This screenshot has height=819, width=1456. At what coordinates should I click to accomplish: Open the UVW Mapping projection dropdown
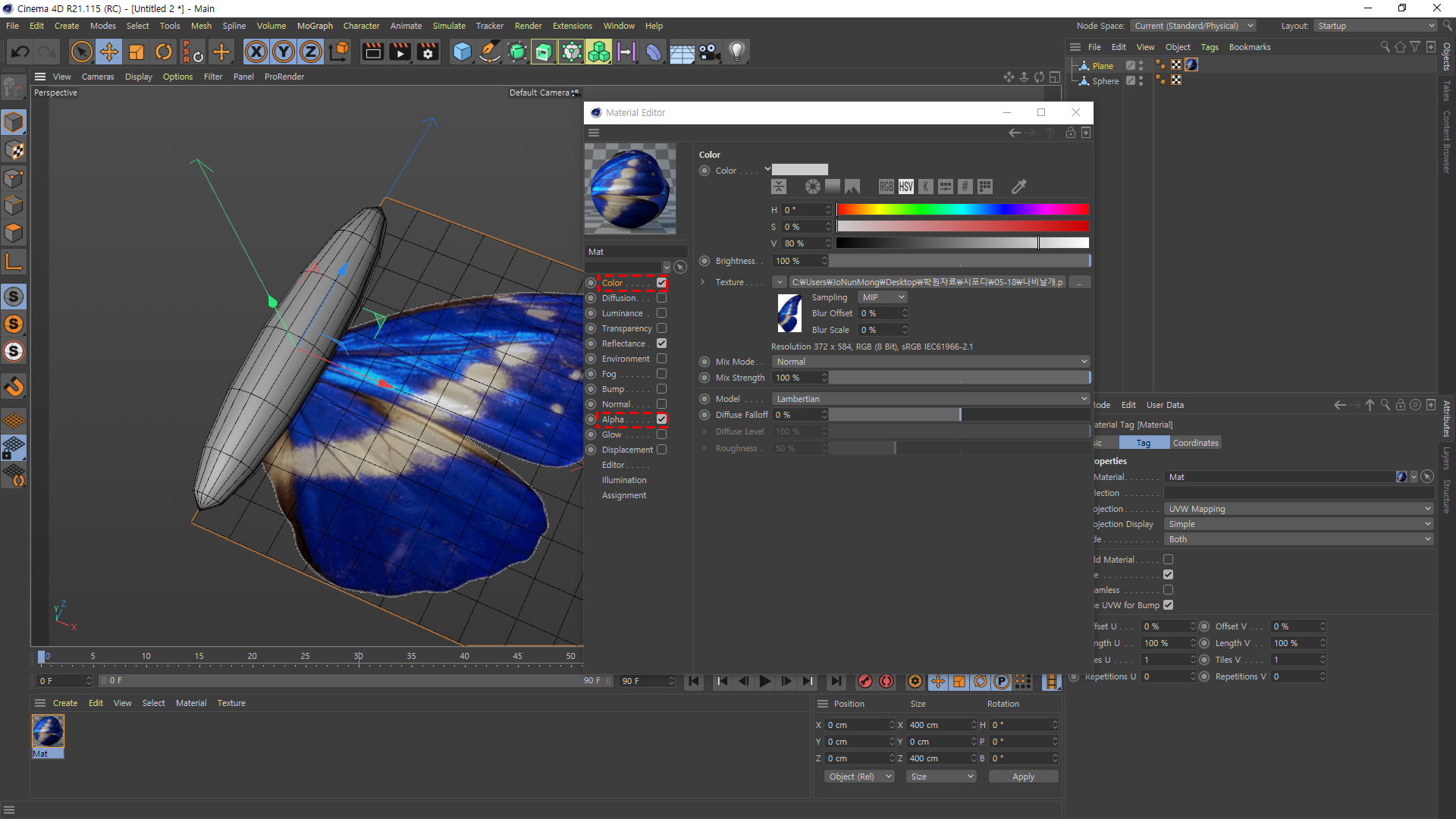[x=1298, y=509]
